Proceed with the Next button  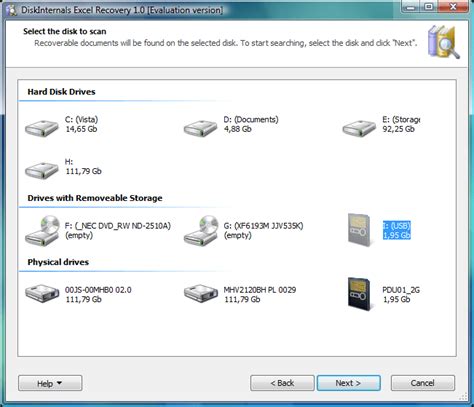[348, 383]
